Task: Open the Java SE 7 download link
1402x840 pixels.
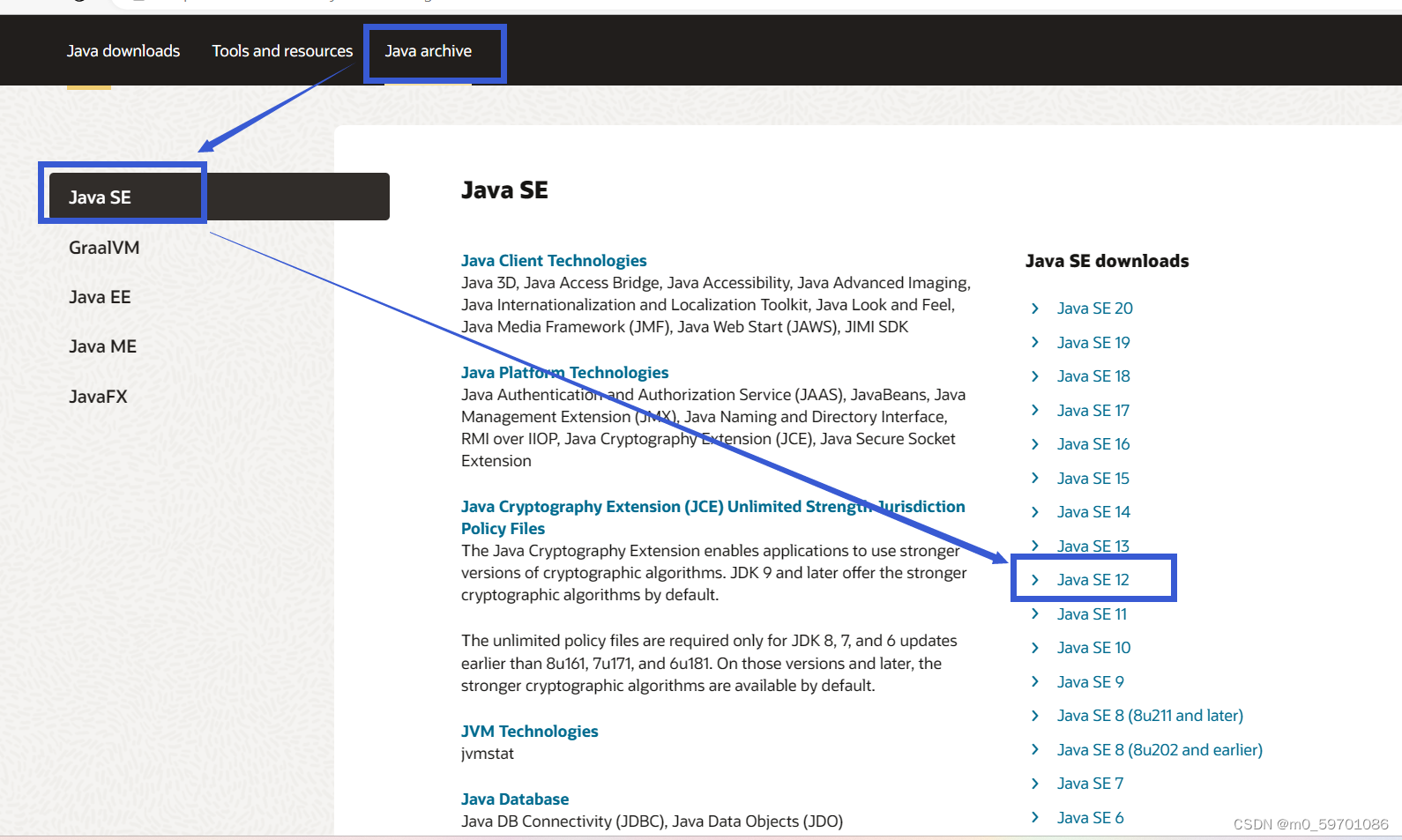Action: coord(1090,784)
